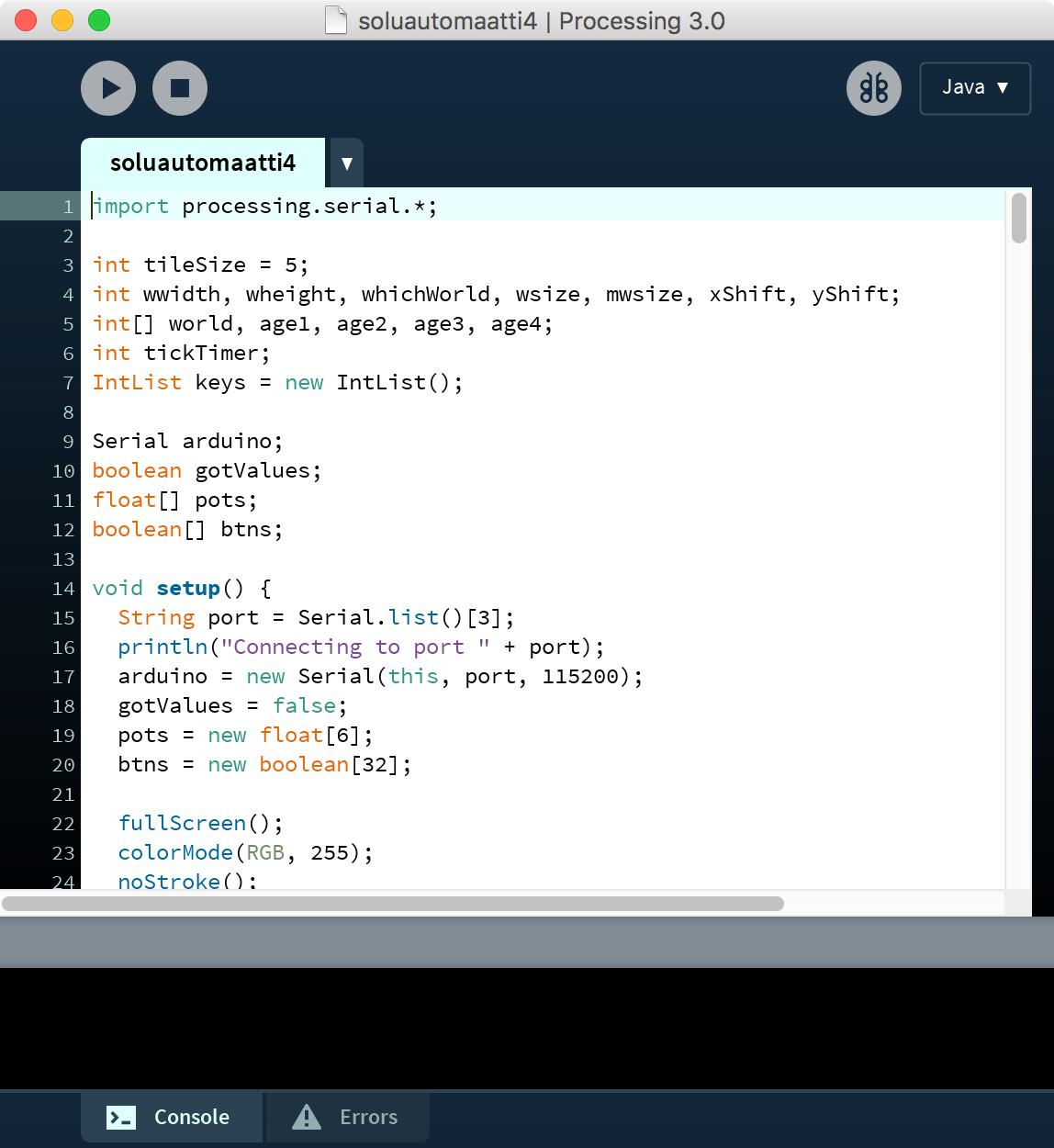Click 'btns = new boolean[32];' line
Image resolution: width=1054 pixels, height=1148 pixels.
point(264,764)
